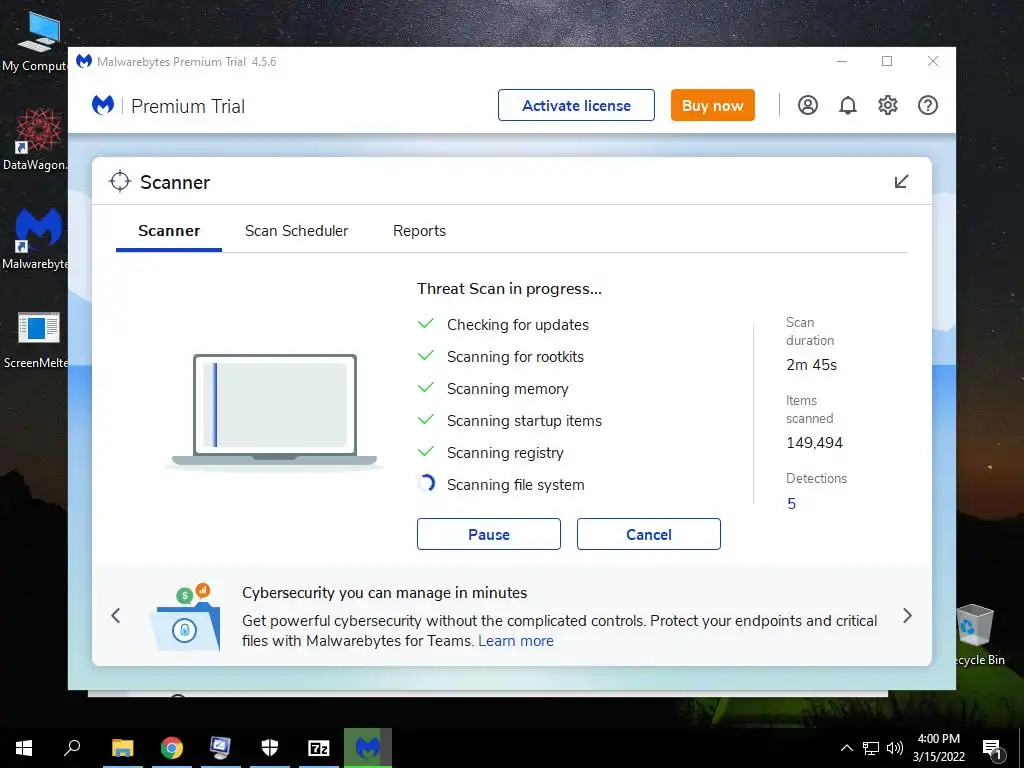
Task: Click the Checking for updates checkmark
Action: (426, 323)
